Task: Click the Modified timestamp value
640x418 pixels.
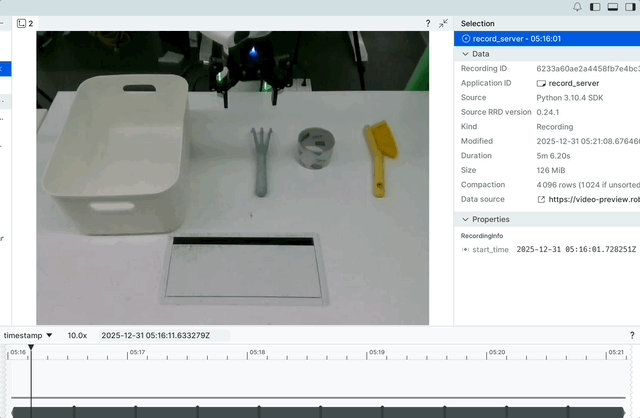Action: click(588, 141)
